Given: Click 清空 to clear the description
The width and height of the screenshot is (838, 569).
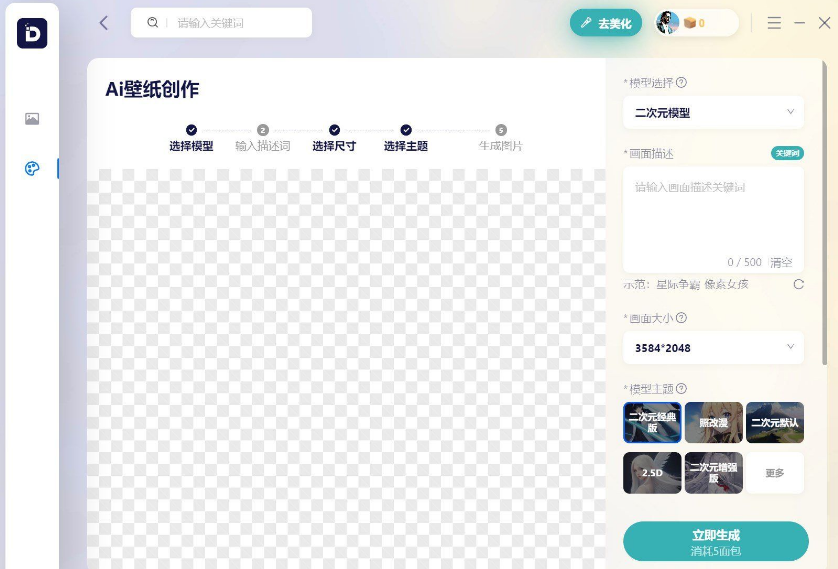Looking at the screenshot, I should click(x=781, y=262).
